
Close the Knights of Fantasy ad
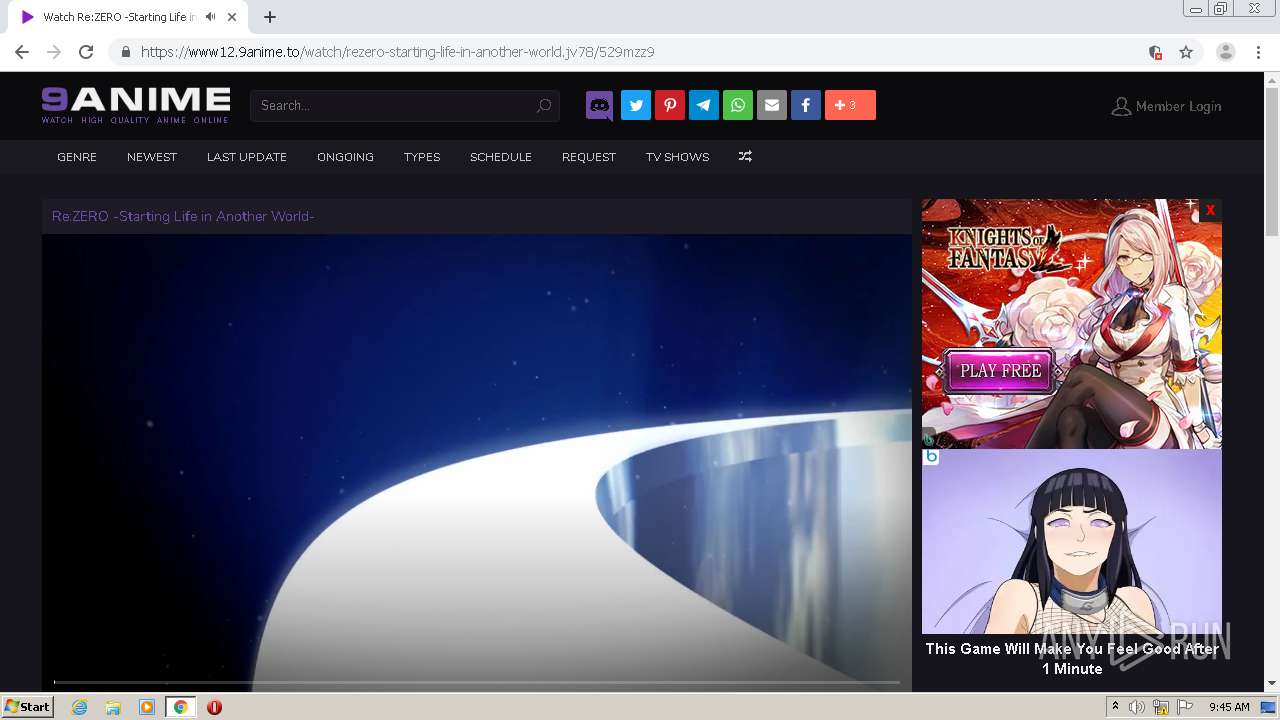(1210, 210)
